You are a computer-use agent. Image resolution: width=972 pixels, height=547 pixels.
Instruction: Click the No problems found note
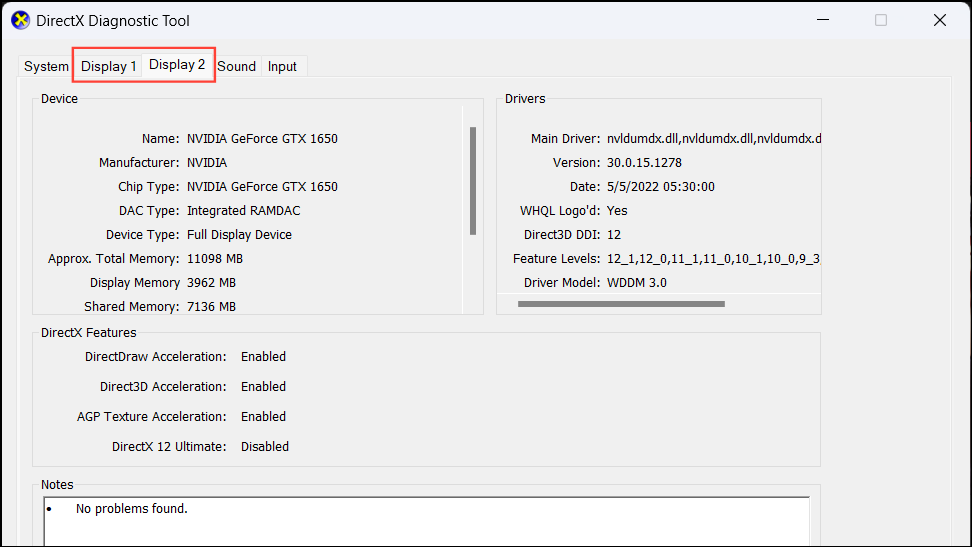point(131,509)
